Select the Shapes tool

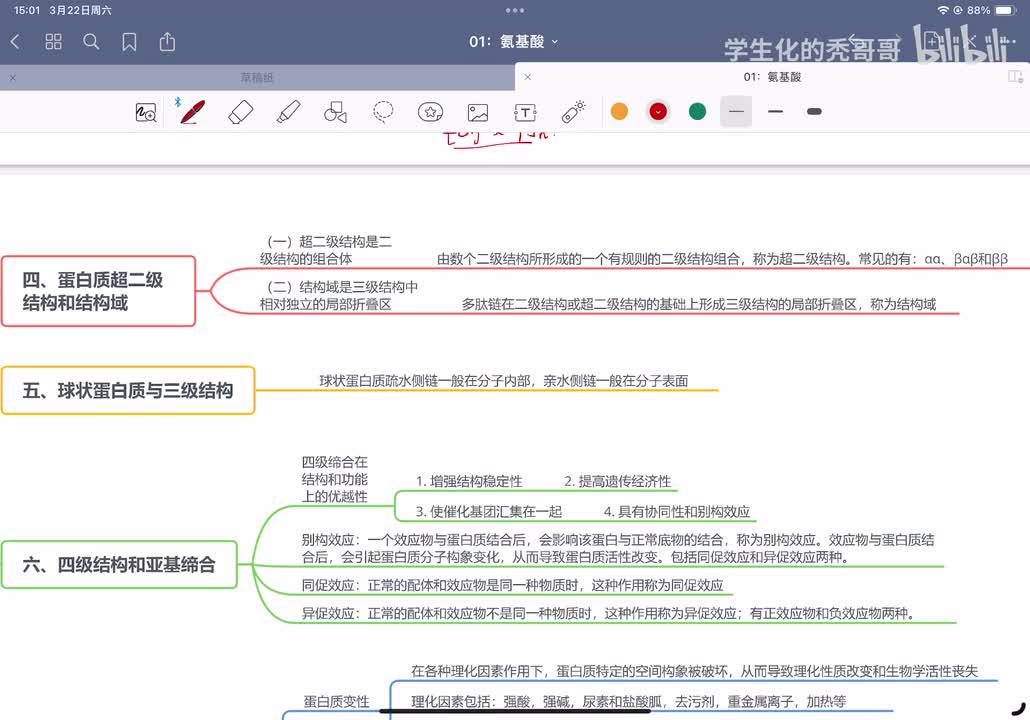point(336,112)
